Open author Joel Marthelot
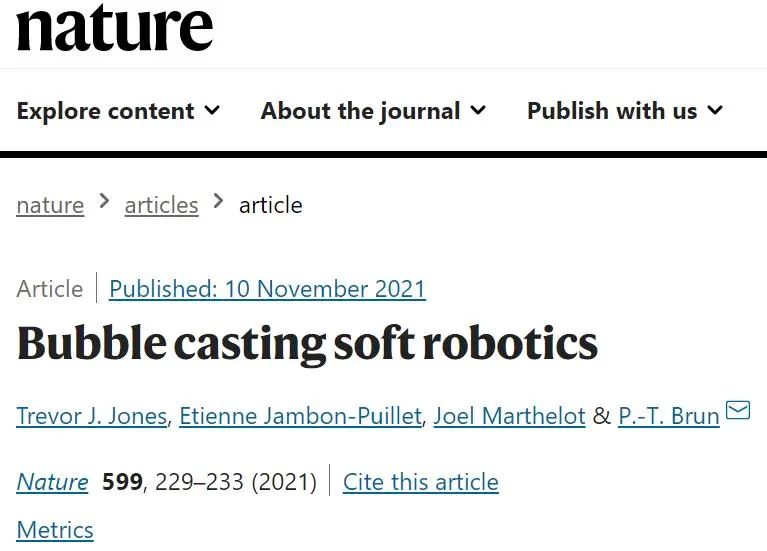The width and height of the screenshot is (767, 551). click(509, 416)
